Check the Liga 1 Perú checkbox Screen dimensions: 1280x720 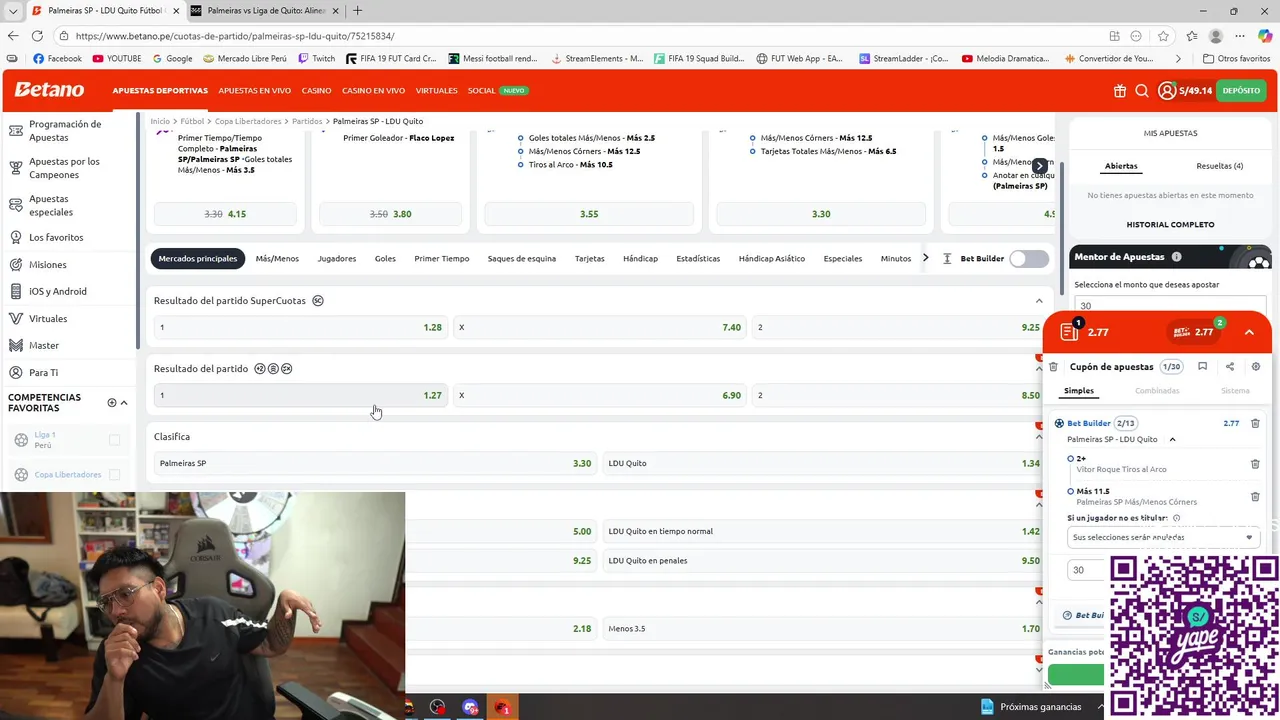coord(114,440)
